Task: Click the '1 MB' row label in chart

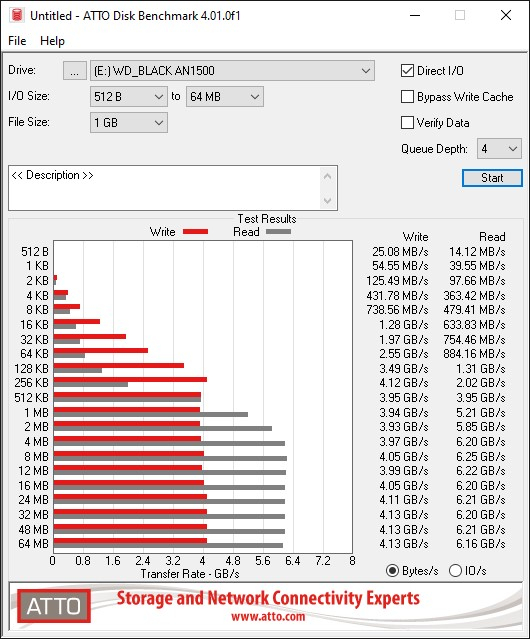Action: coord(36,412)
